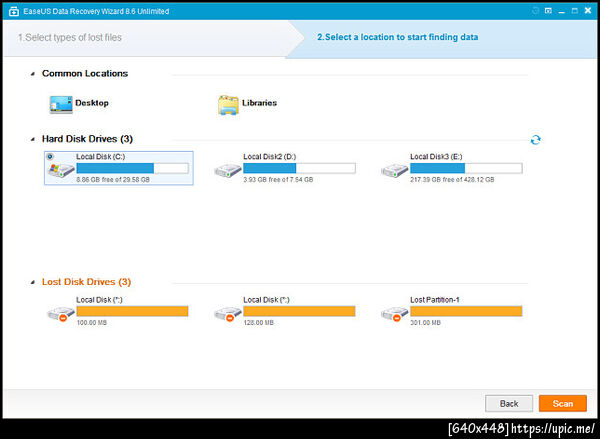Close the EaseUS Data Recovery Wizard window
This screenshot has height=439, width=600.
(x=588, y=11)
